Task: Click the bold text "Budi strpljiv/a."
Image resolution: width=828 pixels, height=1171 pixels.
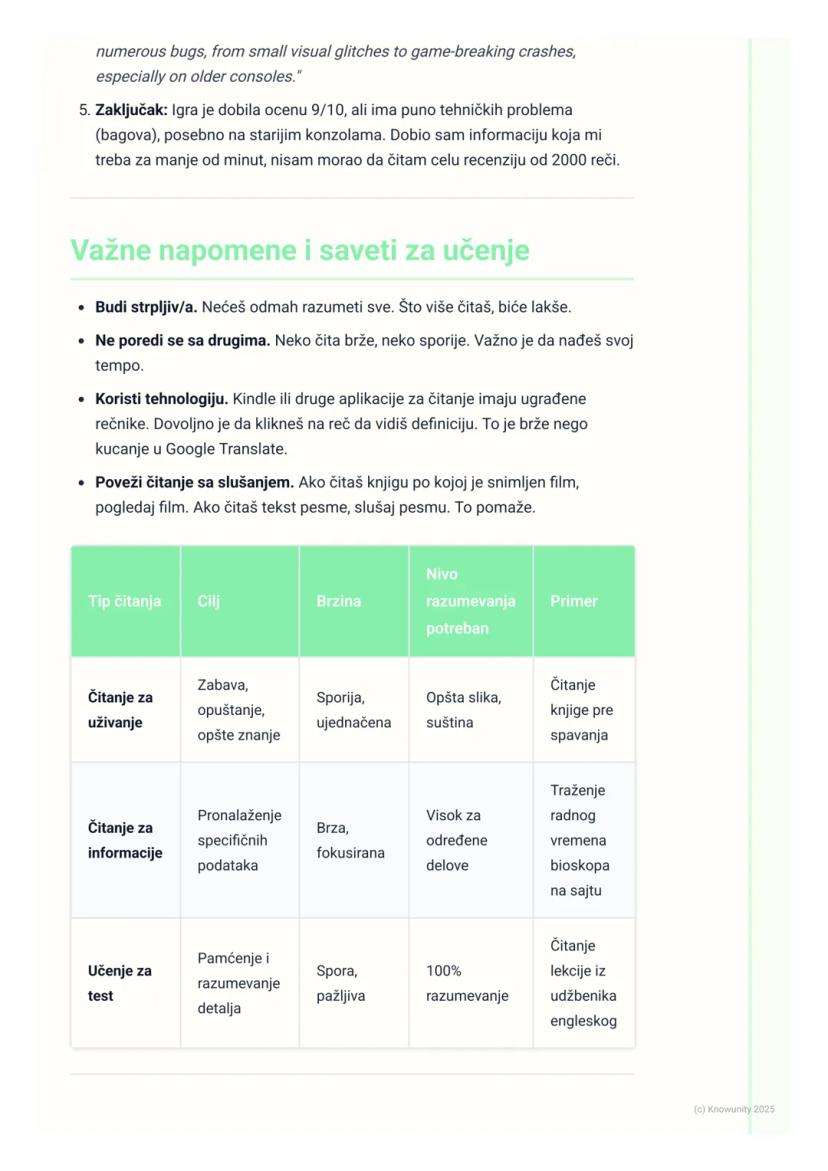Action: pyautogui.click(x=146, y=307)
